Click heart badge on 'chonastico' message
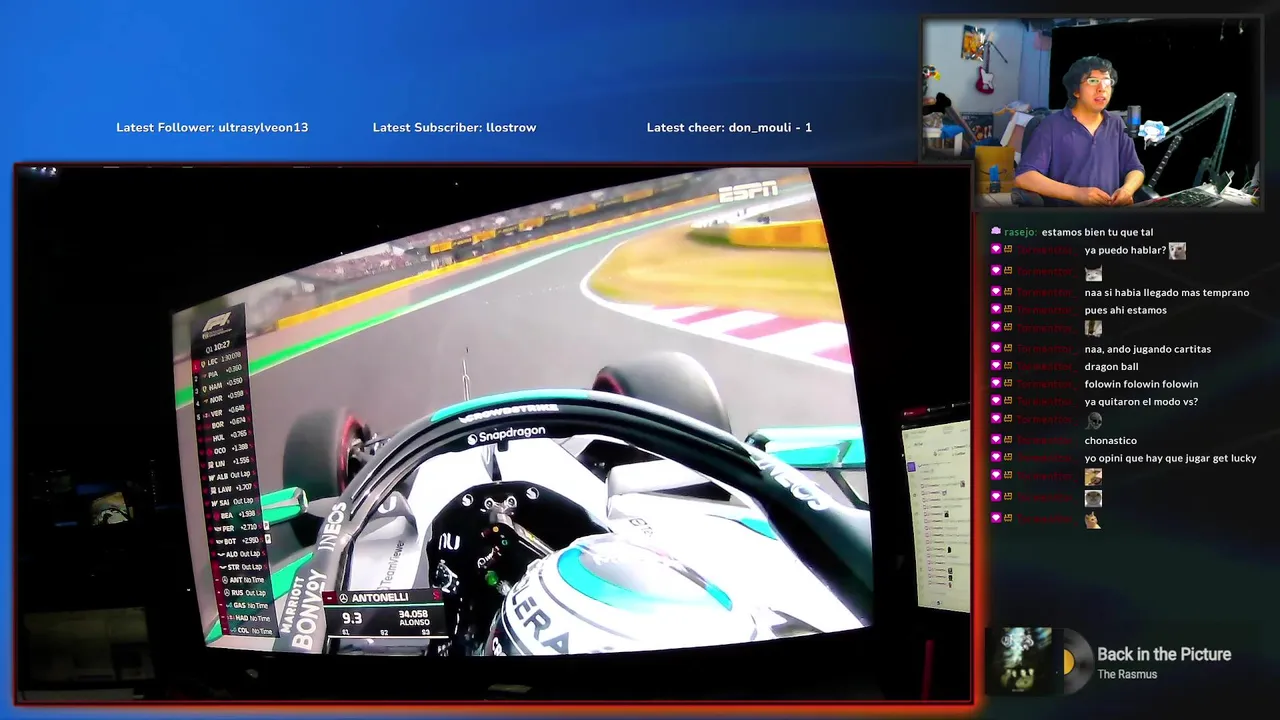1280x720 pixels. 996,440
